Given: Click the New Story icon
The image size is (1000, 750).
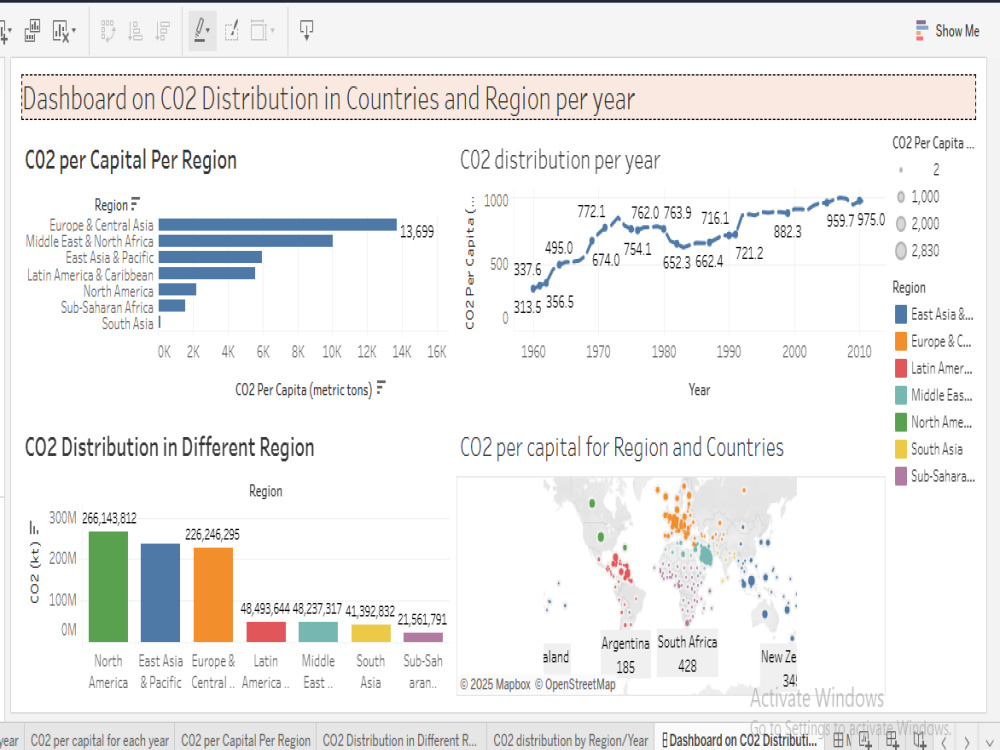Looking at the screenshot, I should tap(919, 740).
